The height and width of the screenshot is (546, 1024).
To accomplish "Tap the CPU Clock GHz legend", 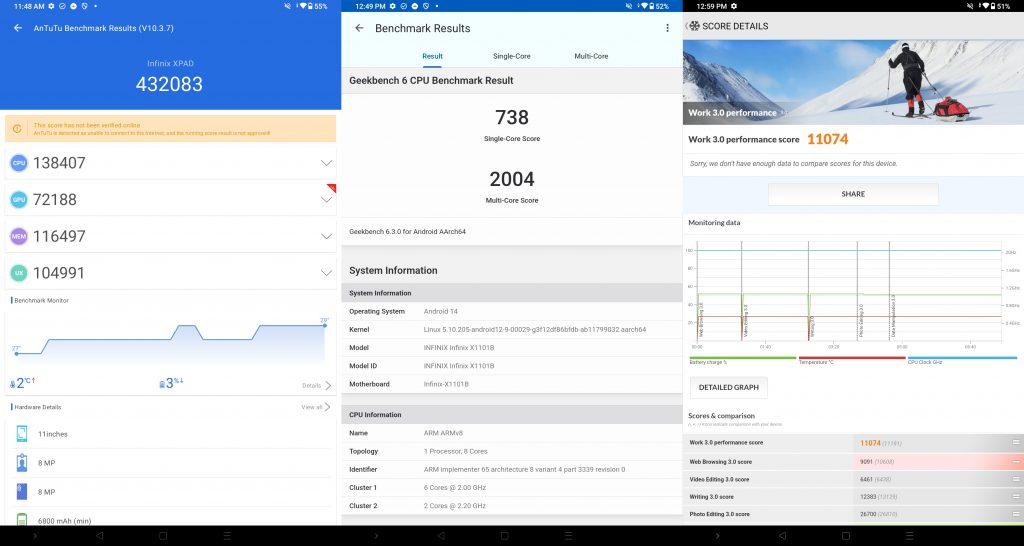I will (962, 360).
